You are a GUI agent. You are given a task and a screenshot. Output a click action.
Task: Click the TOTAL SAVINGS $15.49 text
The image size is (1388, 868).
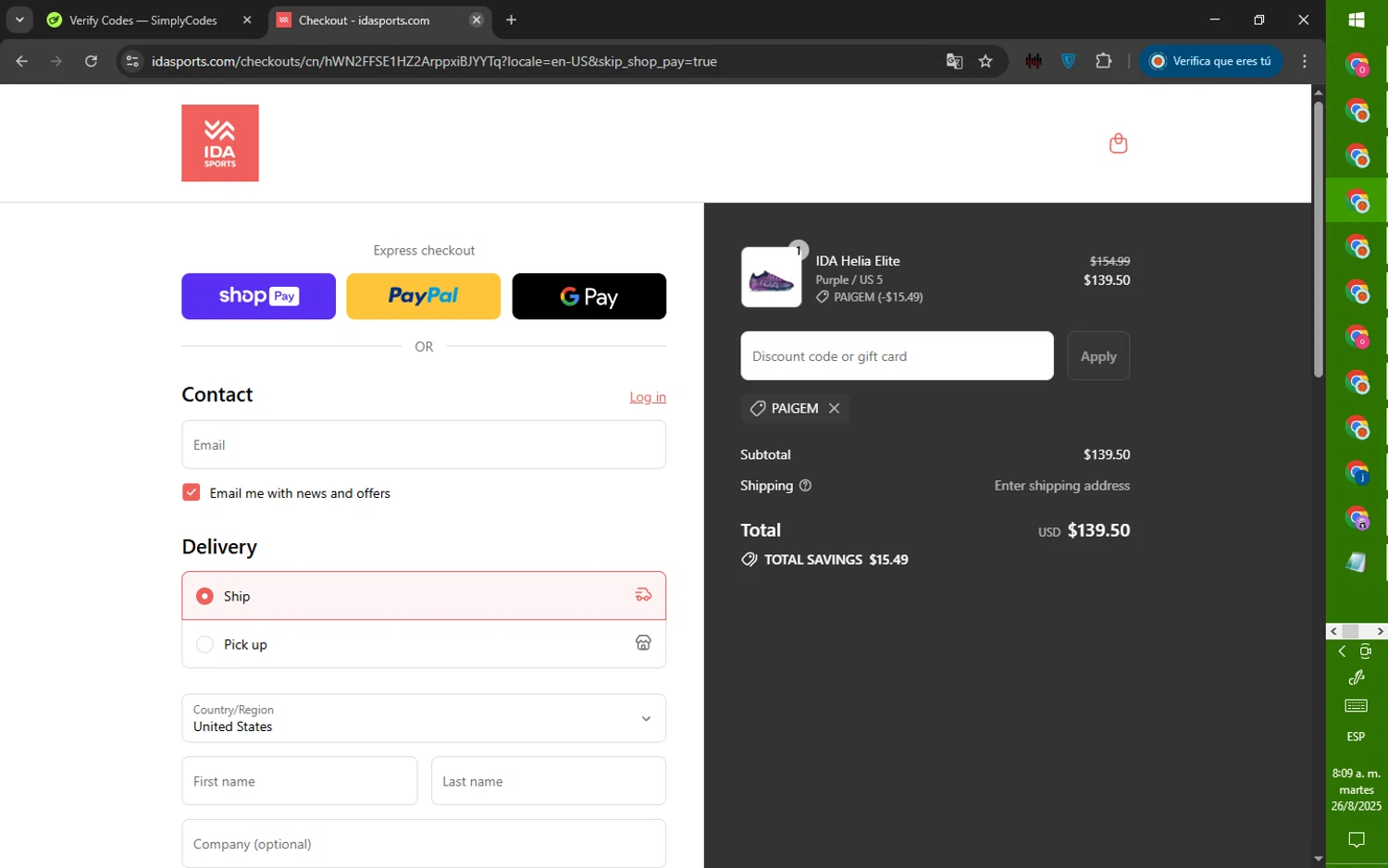(836, 560)
